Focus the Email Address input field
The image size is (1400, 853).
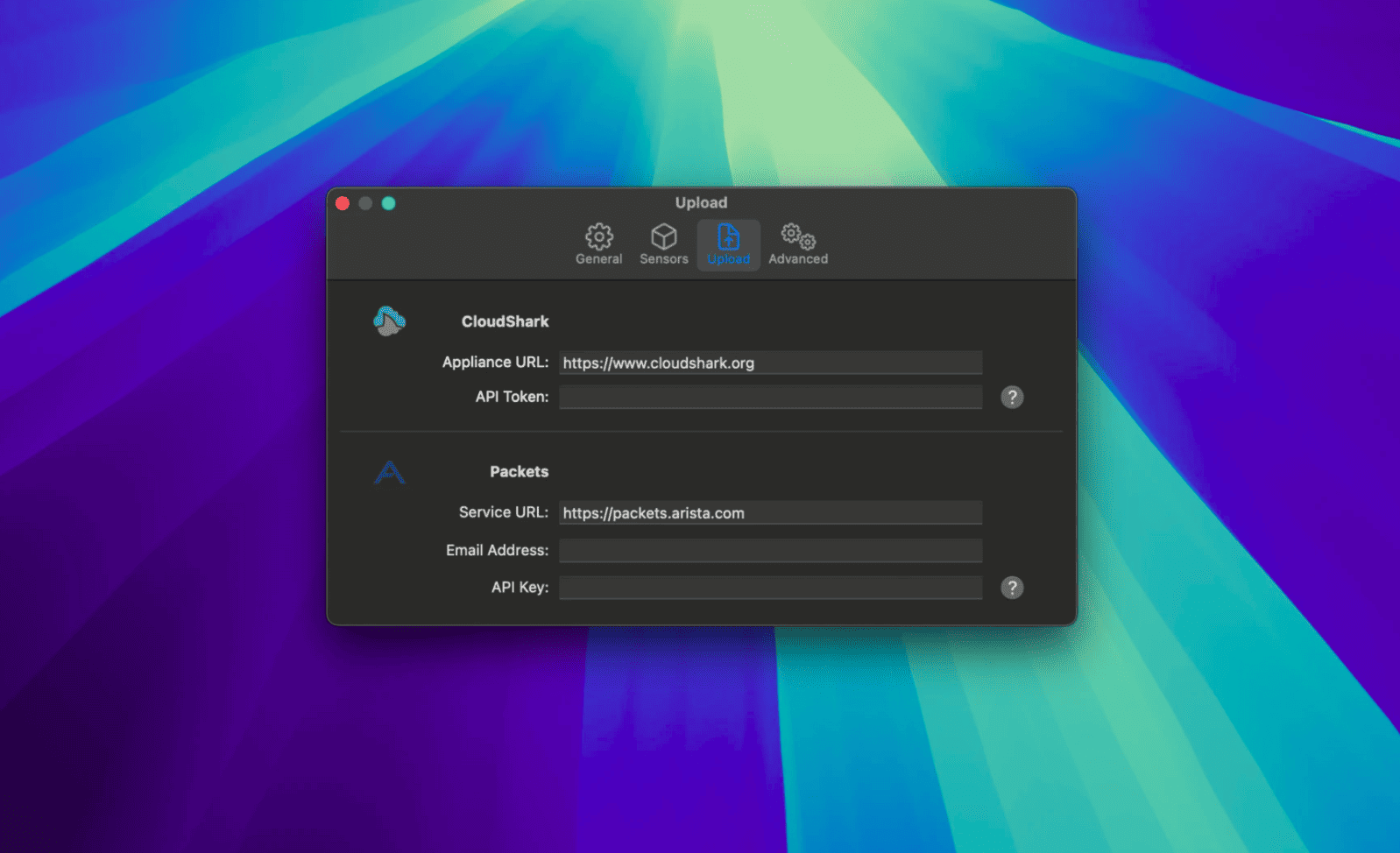[x=771, y=551]
